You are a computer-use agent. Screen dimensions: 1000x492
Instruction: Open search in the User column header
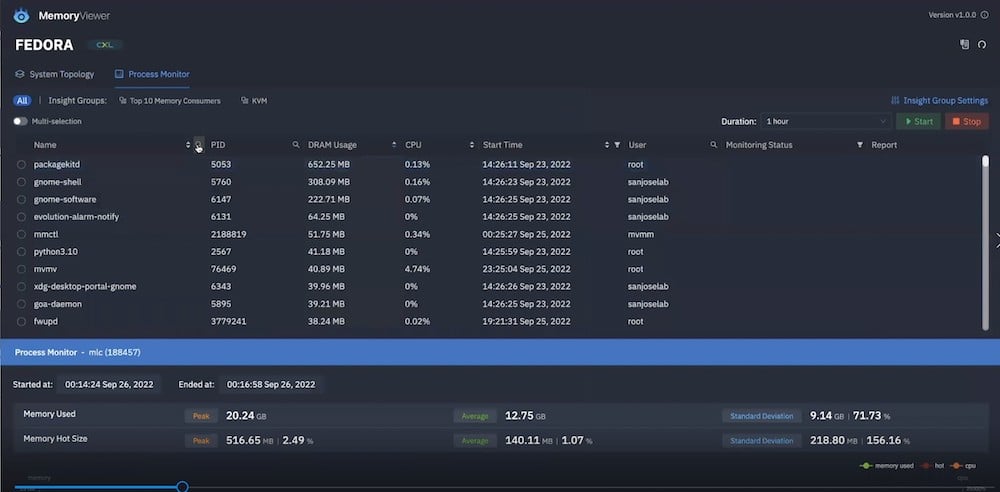714,145
